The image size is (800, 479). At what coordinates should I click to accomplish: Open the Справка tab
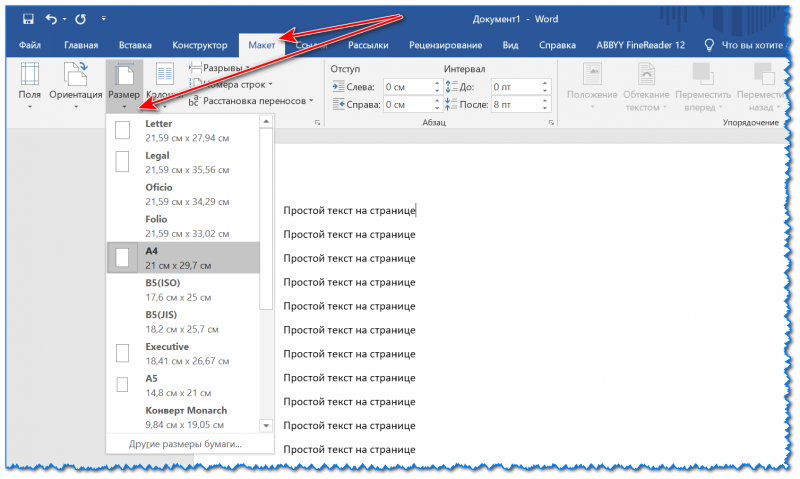[557, 45]
